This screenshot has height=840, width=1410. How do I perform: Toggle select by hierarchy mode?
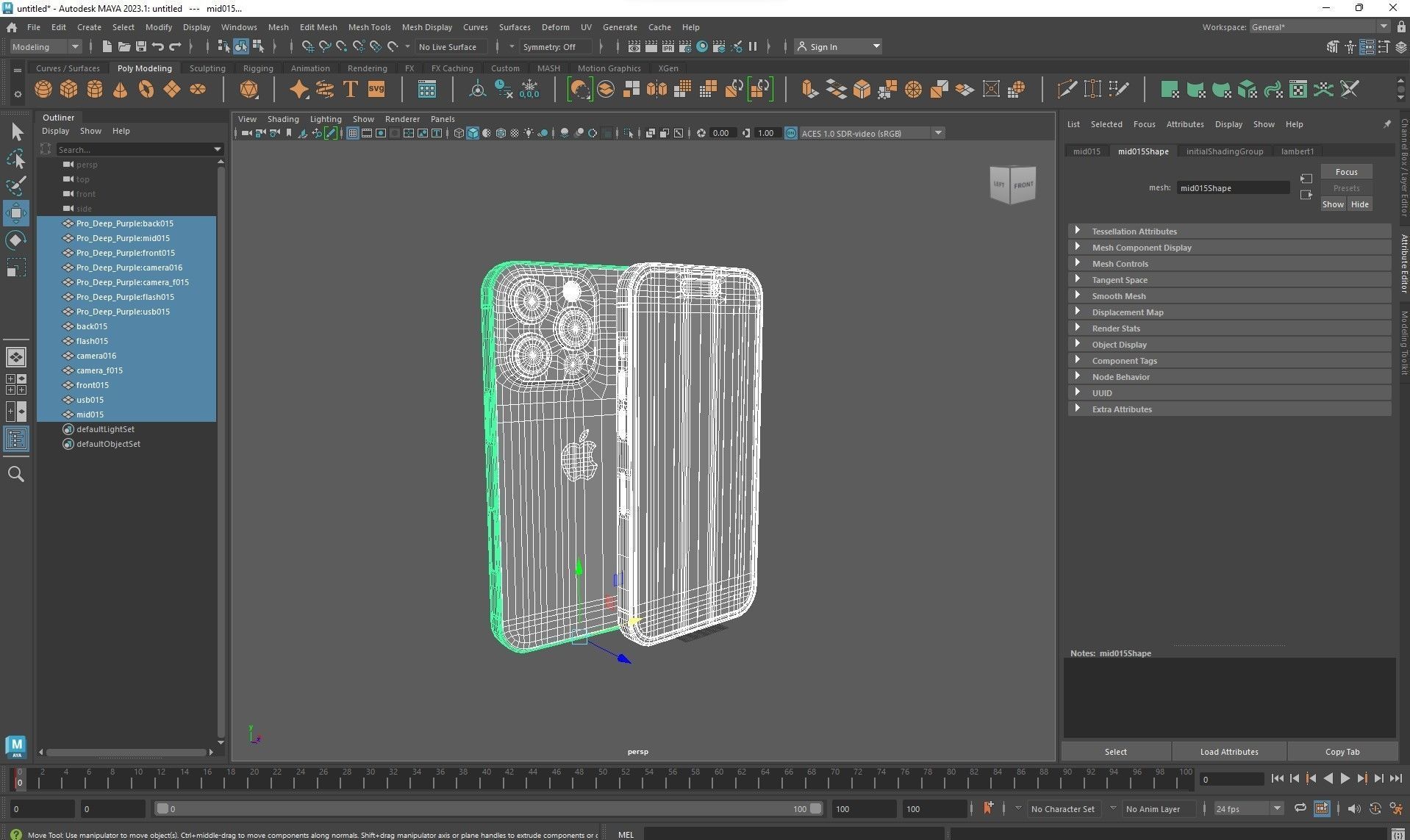click(223, 46)
